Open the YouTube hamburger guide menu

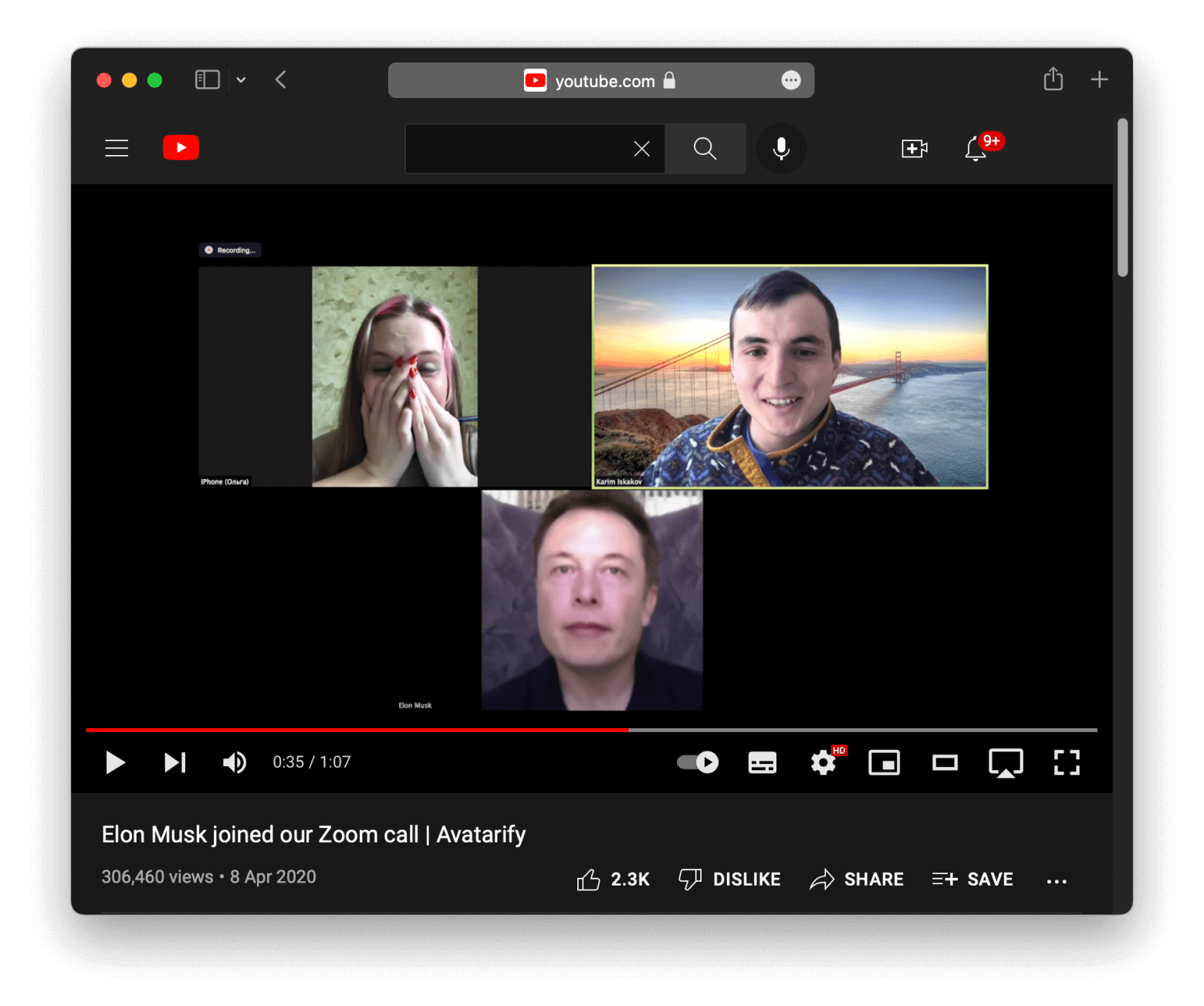(x=117, y=148)
